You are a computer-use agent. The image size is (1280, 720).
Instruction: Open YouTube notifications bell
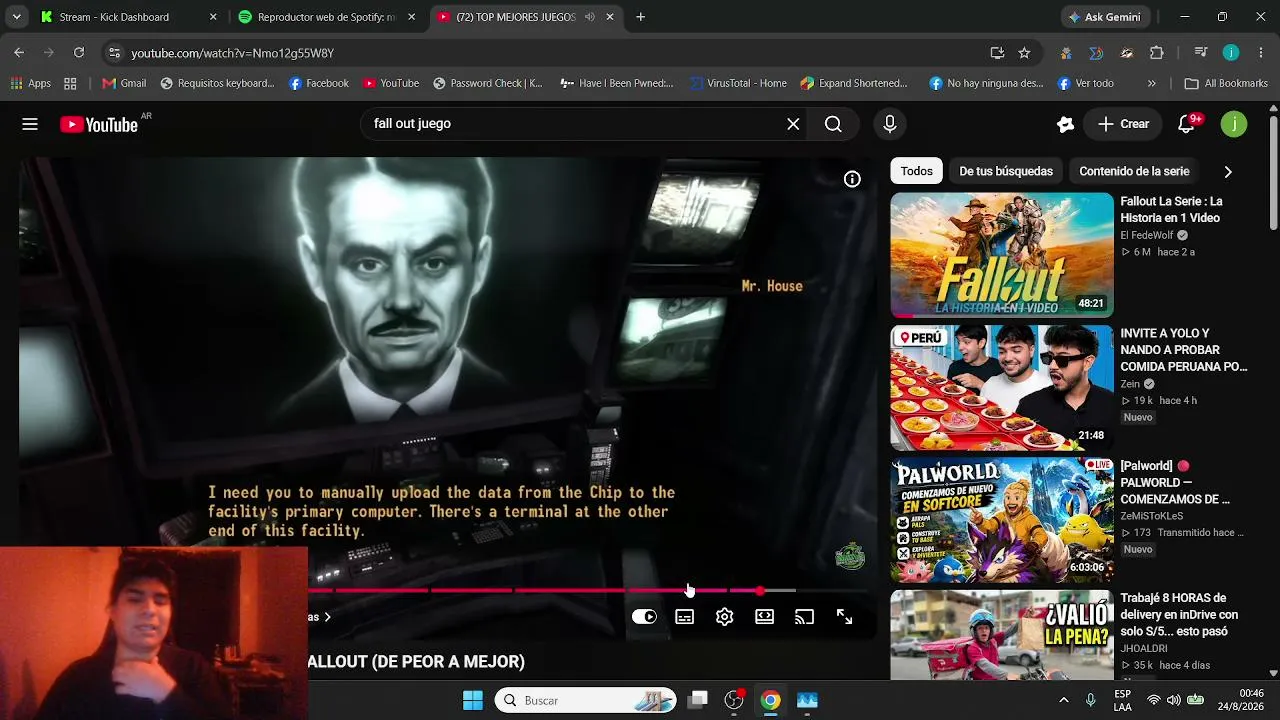[1187, 124]
